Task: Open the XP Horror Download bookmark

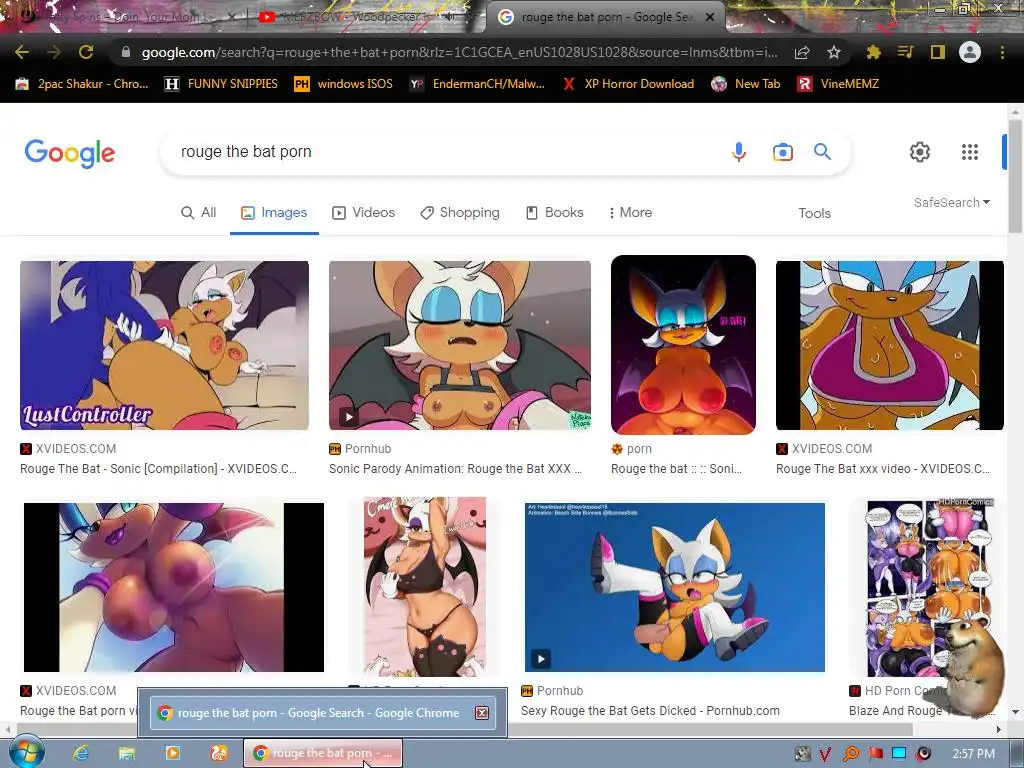Action: [628, 84]
